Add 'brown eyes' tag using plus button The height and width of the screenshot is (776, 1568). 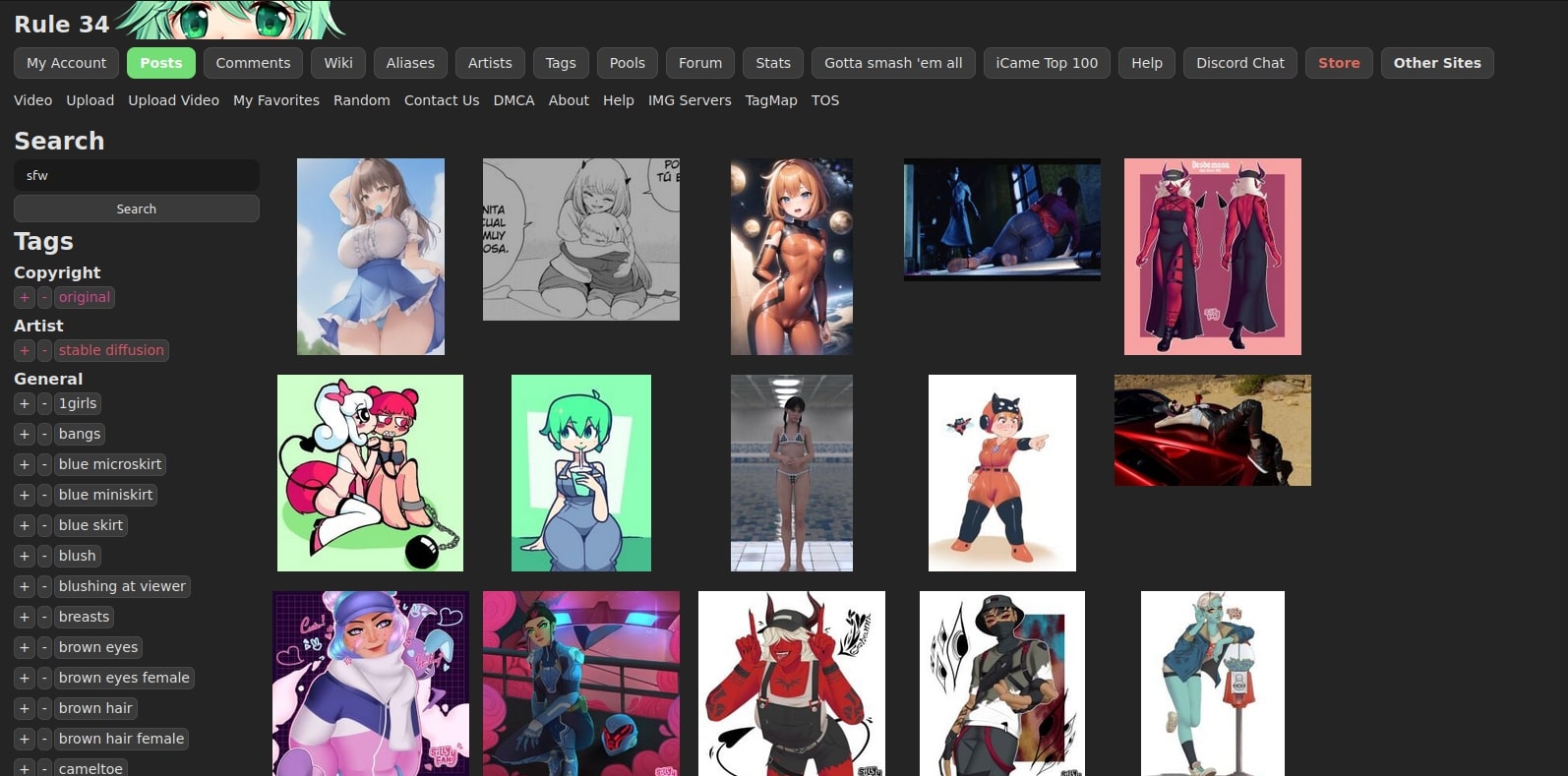pos(25,647)
